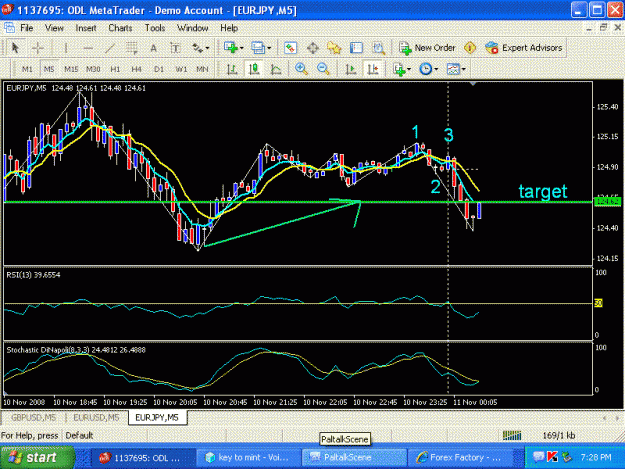Click the profiles icon

[x=258, y=48]
